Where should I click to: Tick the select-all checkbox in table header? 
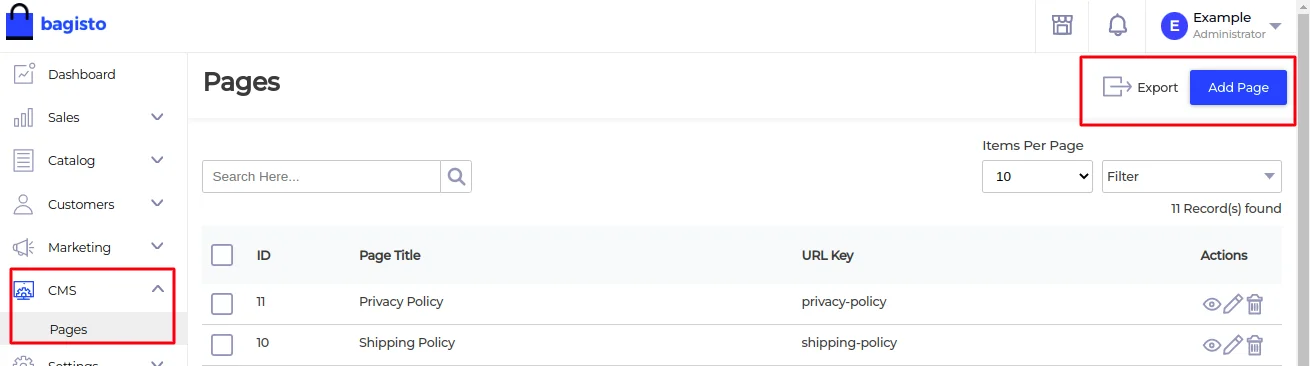tap(222, 255)
